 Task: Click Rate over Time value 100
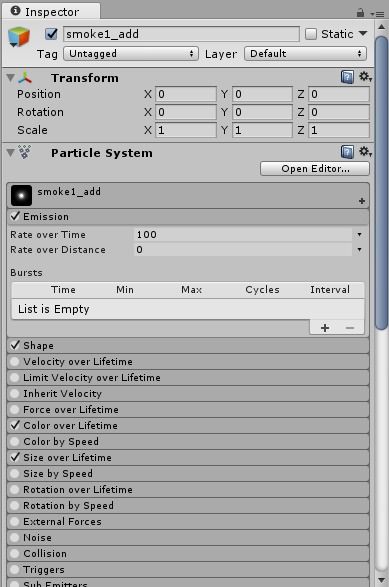coord(243,235)
